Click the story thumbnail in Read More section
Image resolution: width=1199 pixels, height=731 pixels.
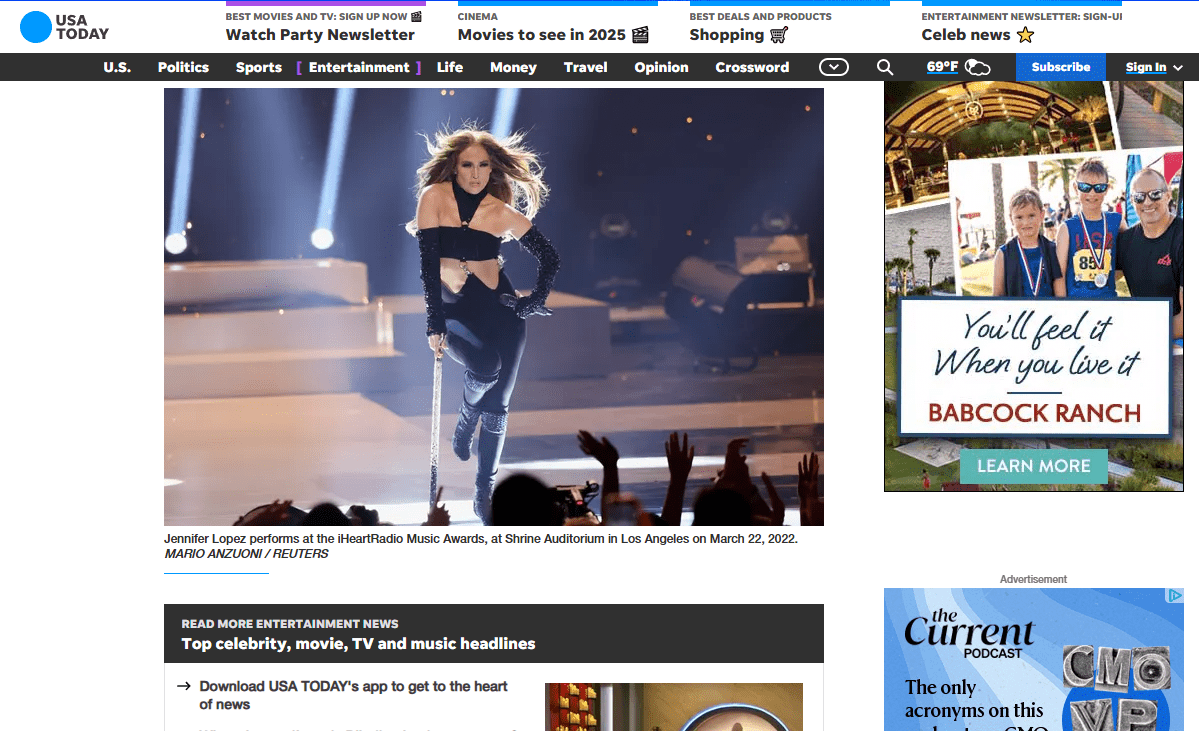(x=673, y=707)
